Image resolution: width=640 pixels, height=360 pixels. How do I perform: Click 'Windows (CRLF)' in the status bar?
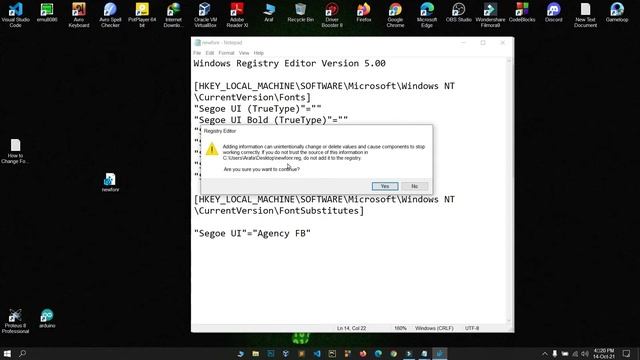point(434,328)
